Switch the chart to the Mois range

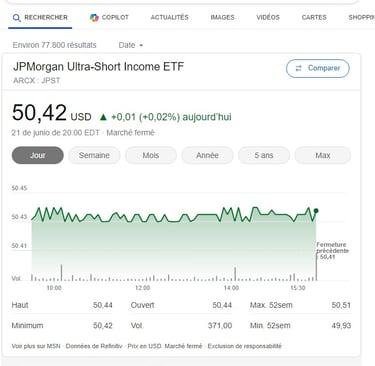pos(151,155)
